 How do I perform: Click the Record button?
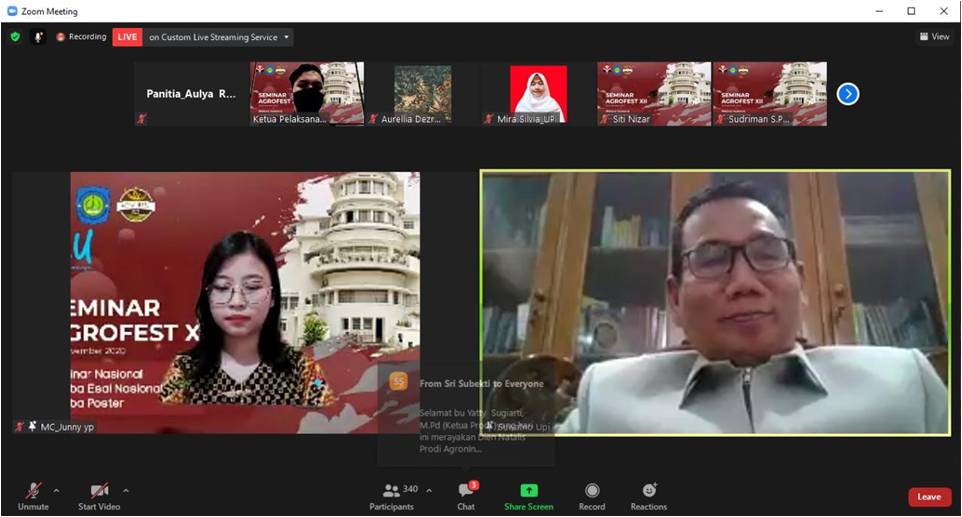coord(592,496)
